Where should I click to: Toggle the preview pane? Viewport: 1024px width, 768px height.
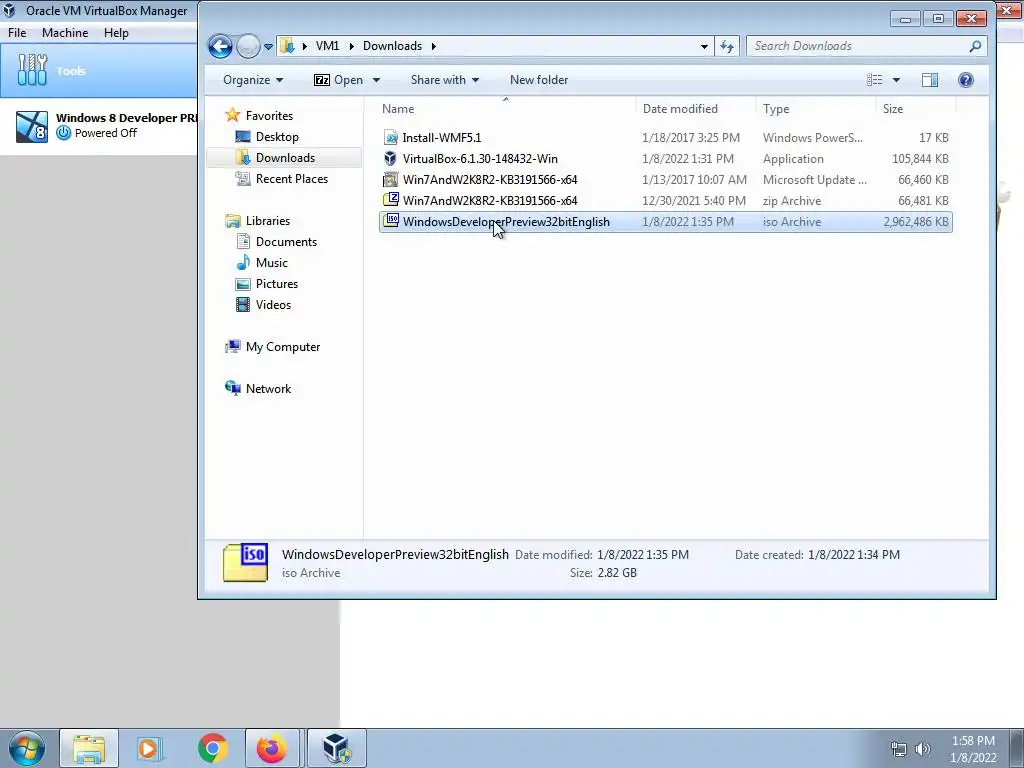tap(930, 80)
